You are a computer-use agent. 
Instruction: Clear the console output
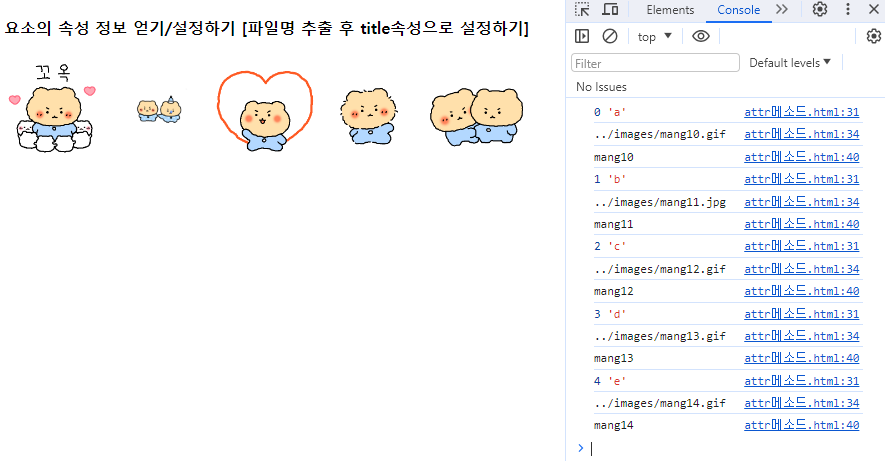(610, 36)
